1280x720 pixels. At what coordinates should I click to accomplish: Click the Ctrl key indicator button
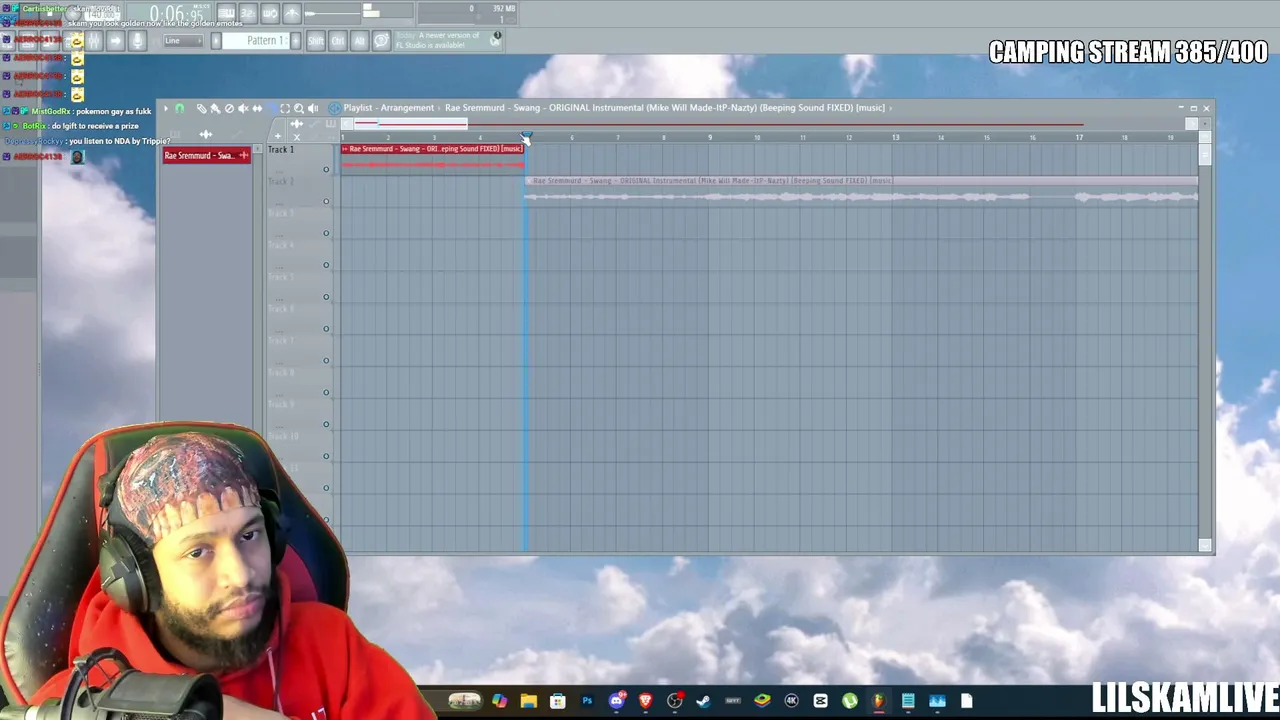338,41
